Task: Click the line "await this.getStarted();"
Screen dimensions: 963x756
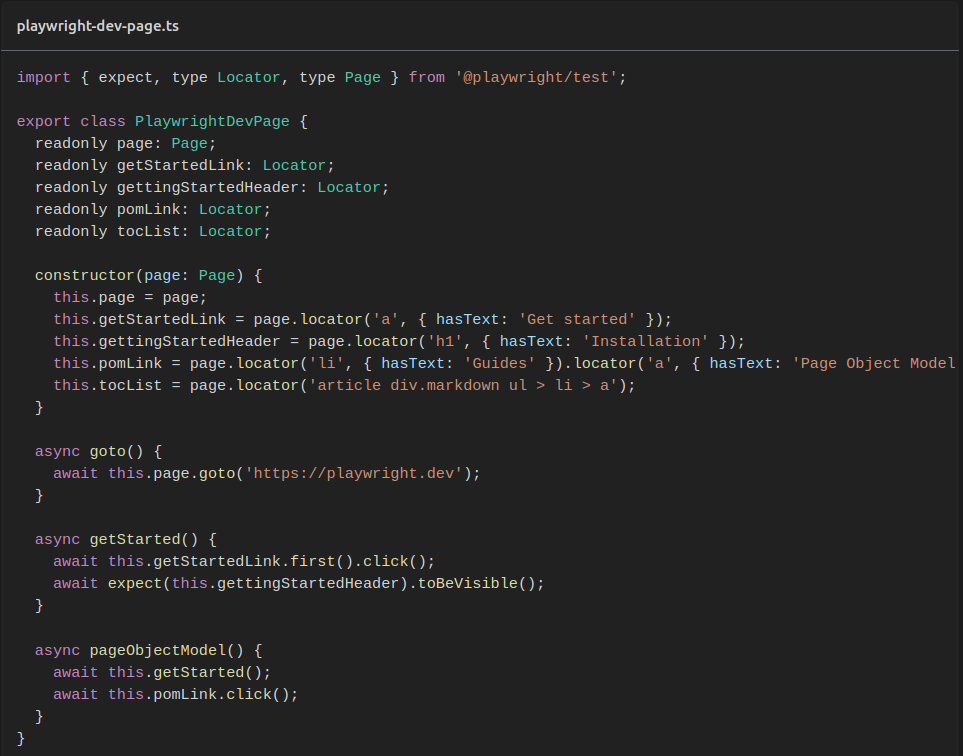Action: pos(162,672)
